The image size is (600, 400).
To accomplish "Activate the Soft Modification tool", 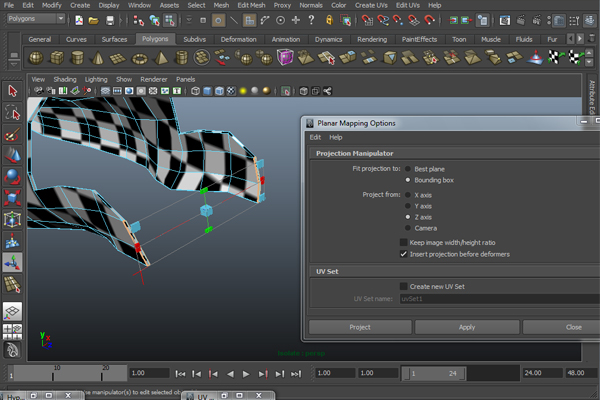I will [13, 241].
